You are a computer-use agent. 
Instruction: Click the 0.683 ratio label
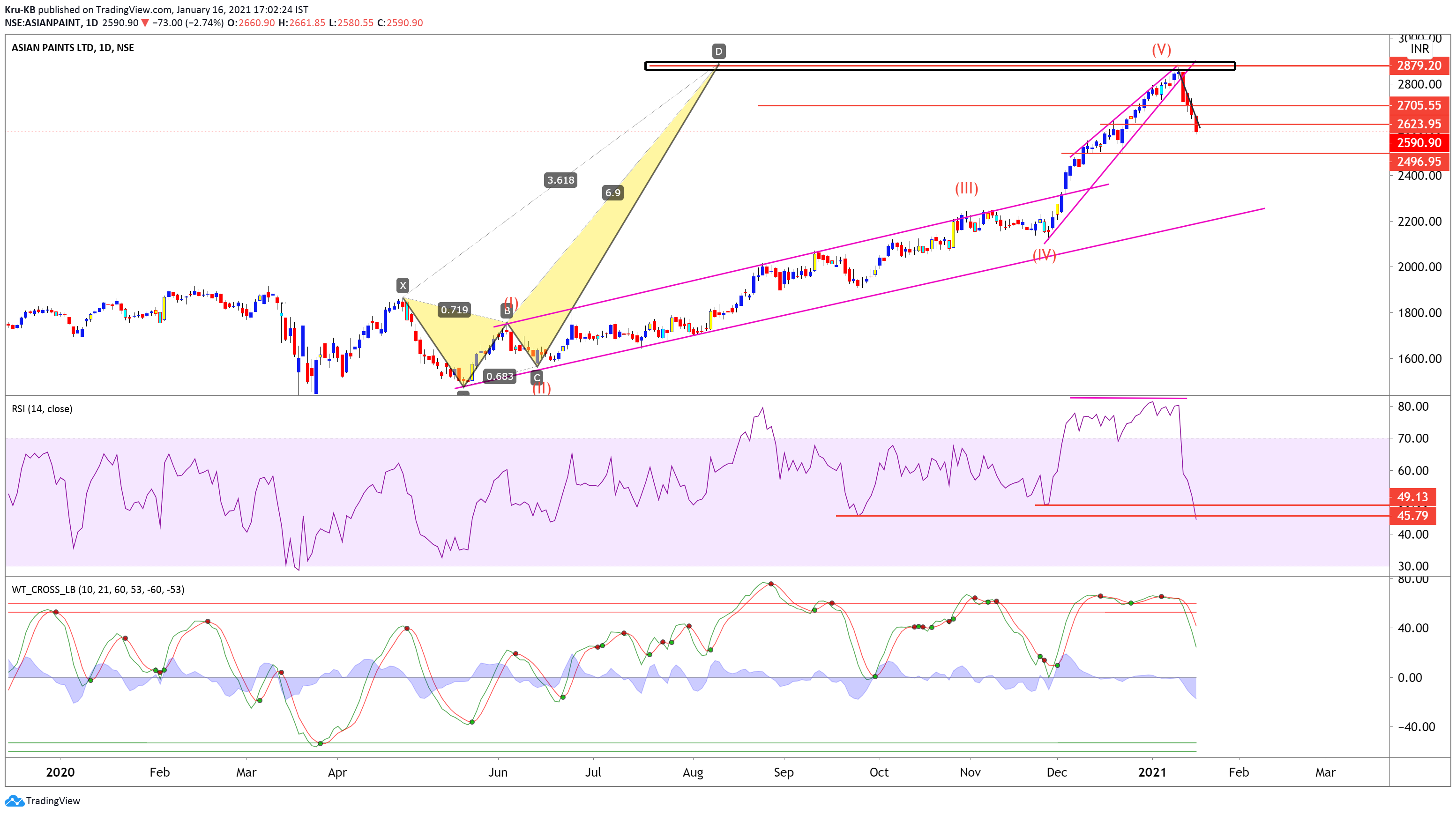tap(500, 376)
